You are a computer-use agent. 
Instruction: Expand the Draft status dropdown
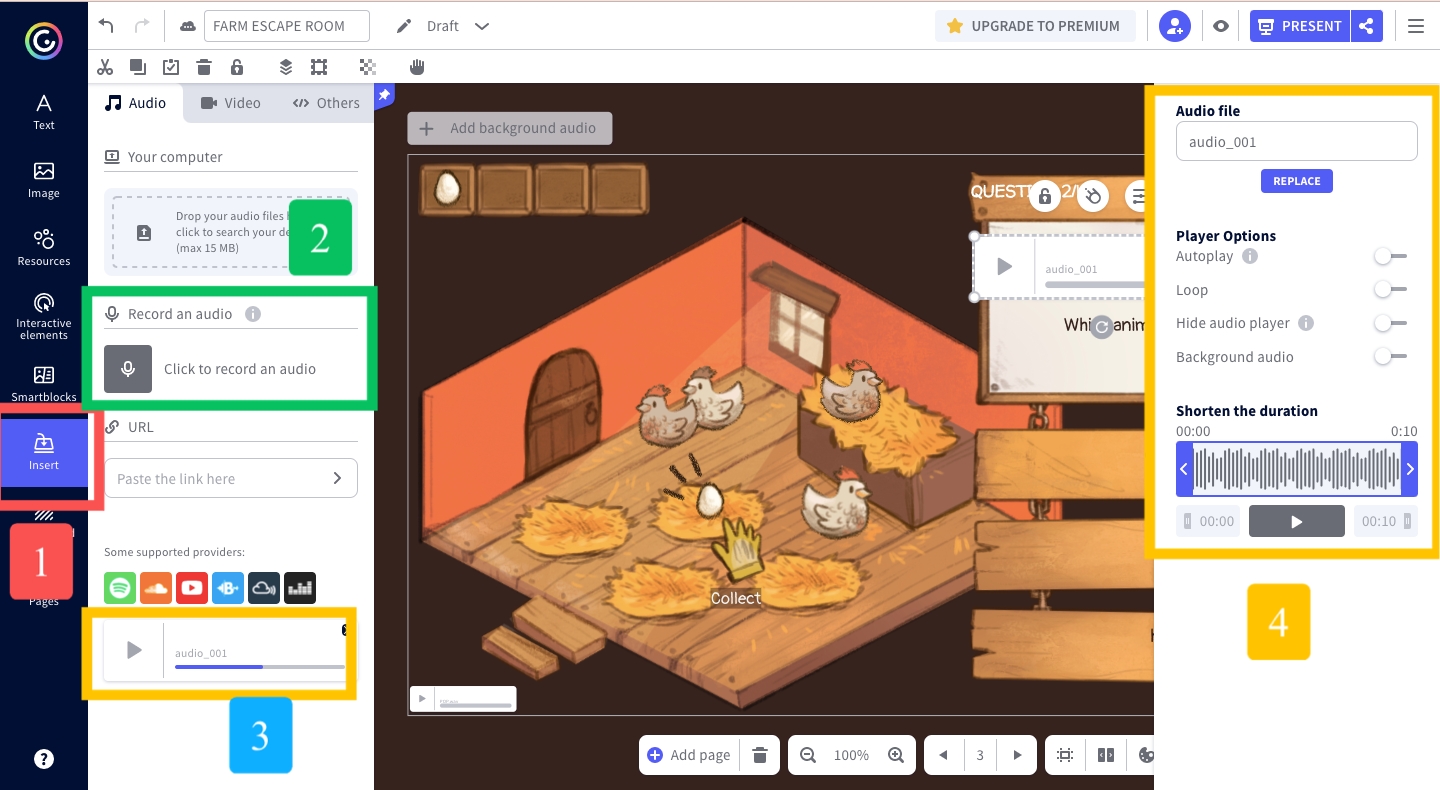click(482, 26)
